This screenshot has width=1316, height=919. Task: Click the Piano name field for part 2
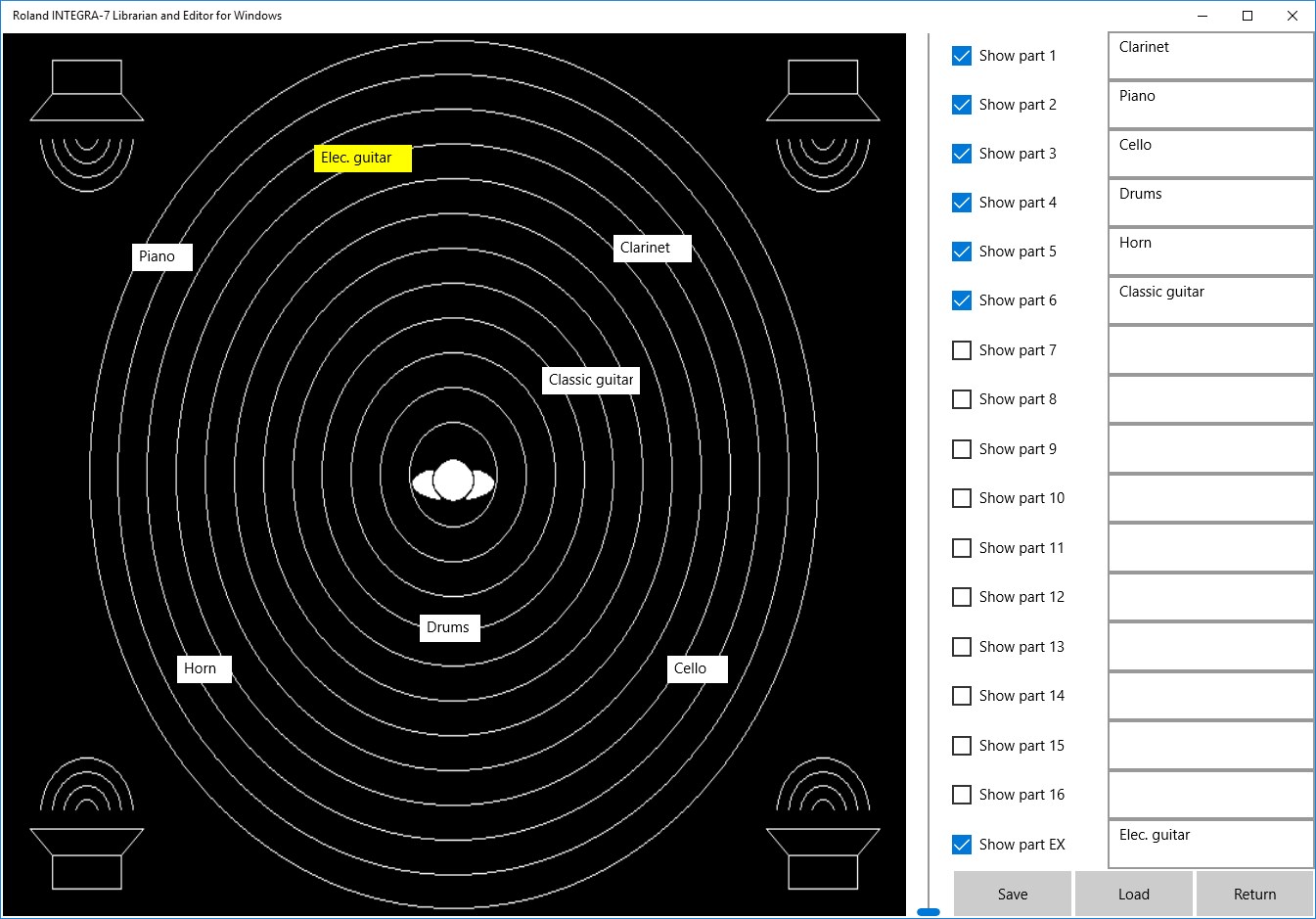click(x=1210, y=105)
